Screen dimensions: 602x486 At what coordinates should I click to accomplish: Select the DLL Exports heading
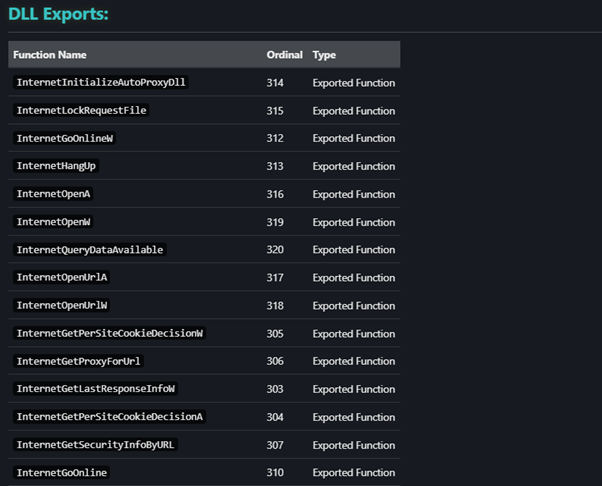click(58, 15)
